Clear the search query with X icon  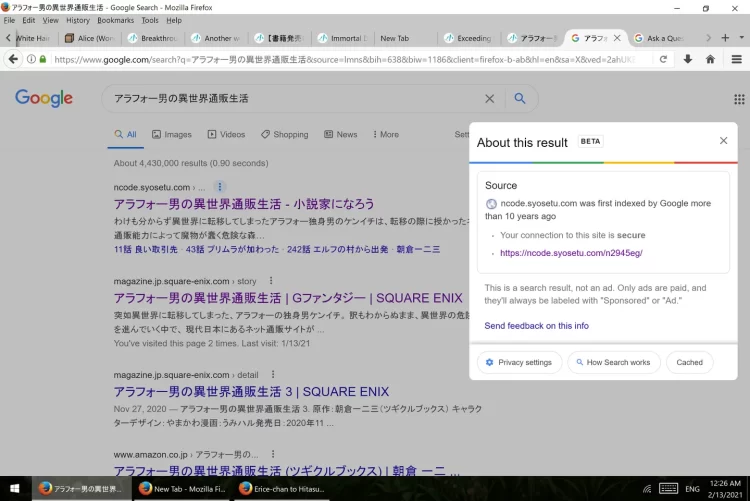(x=489, y=99)
